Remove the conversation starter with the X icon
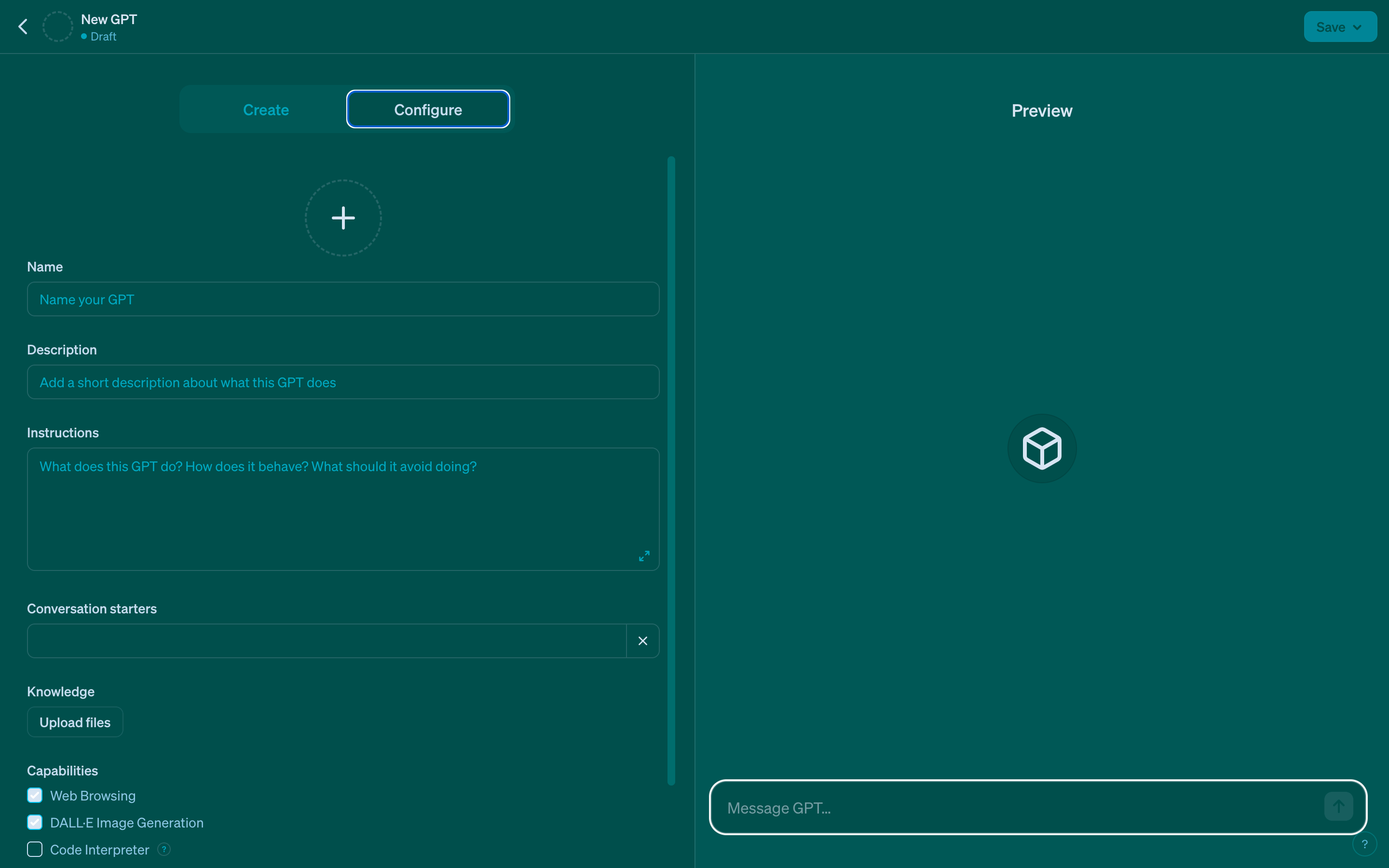Viewport: 1389px width, 868px height. tap(643, 641)
